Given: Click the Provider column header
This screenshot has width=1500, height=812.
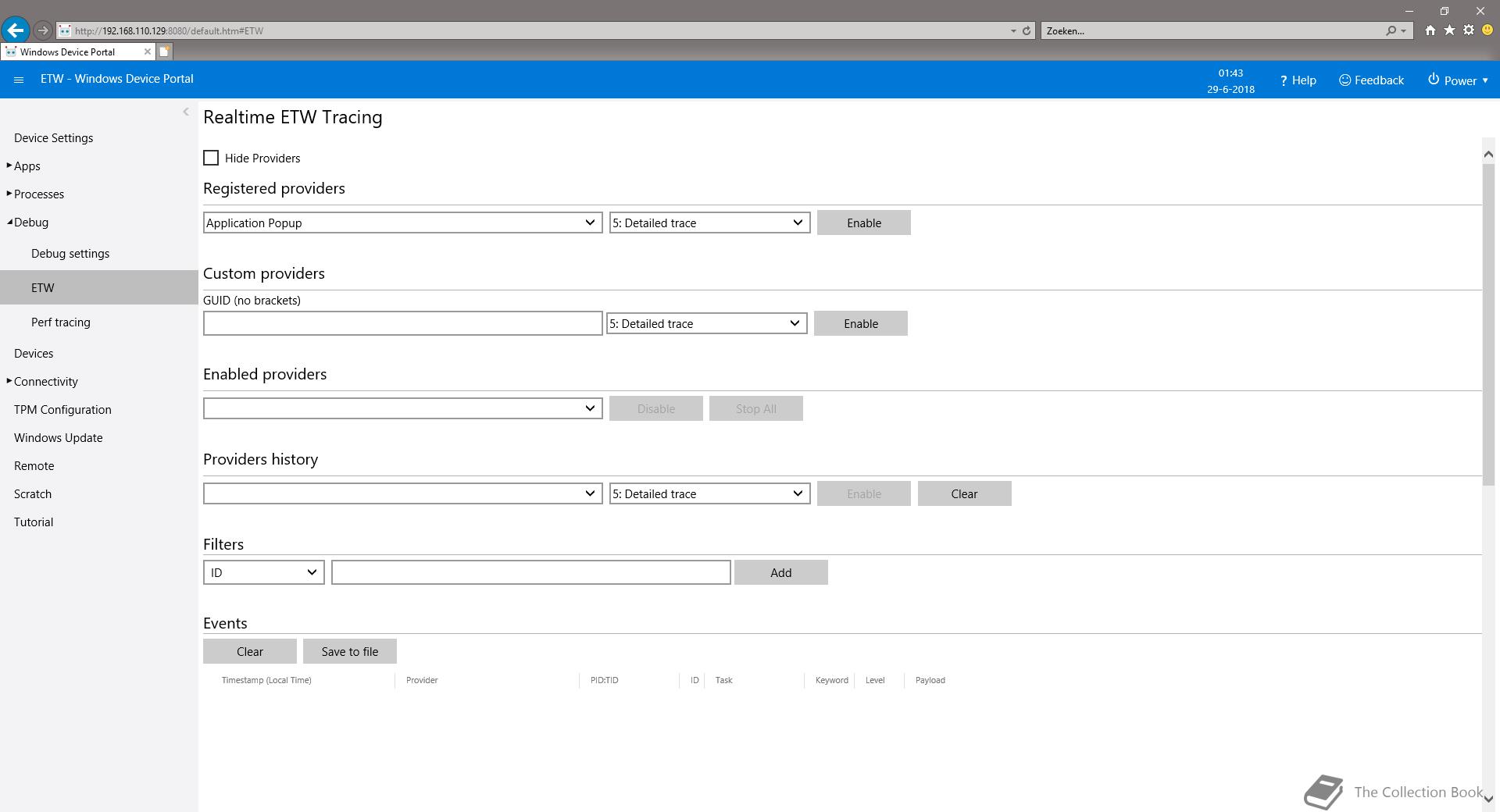Looking at the screenshot, I should 422,680.
